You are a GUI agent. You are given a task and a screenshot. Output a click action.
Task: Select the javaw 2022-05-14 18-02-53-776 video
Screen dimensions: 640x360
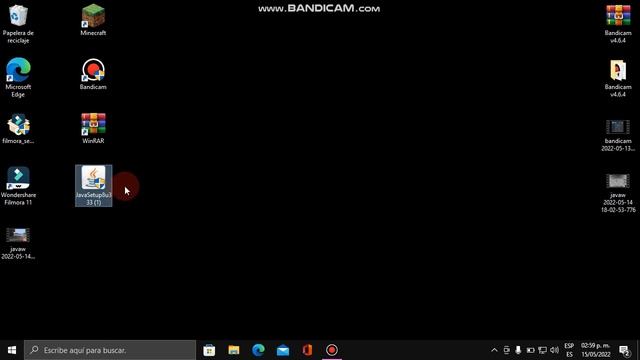pyautogui.click(x=618, y=193)
